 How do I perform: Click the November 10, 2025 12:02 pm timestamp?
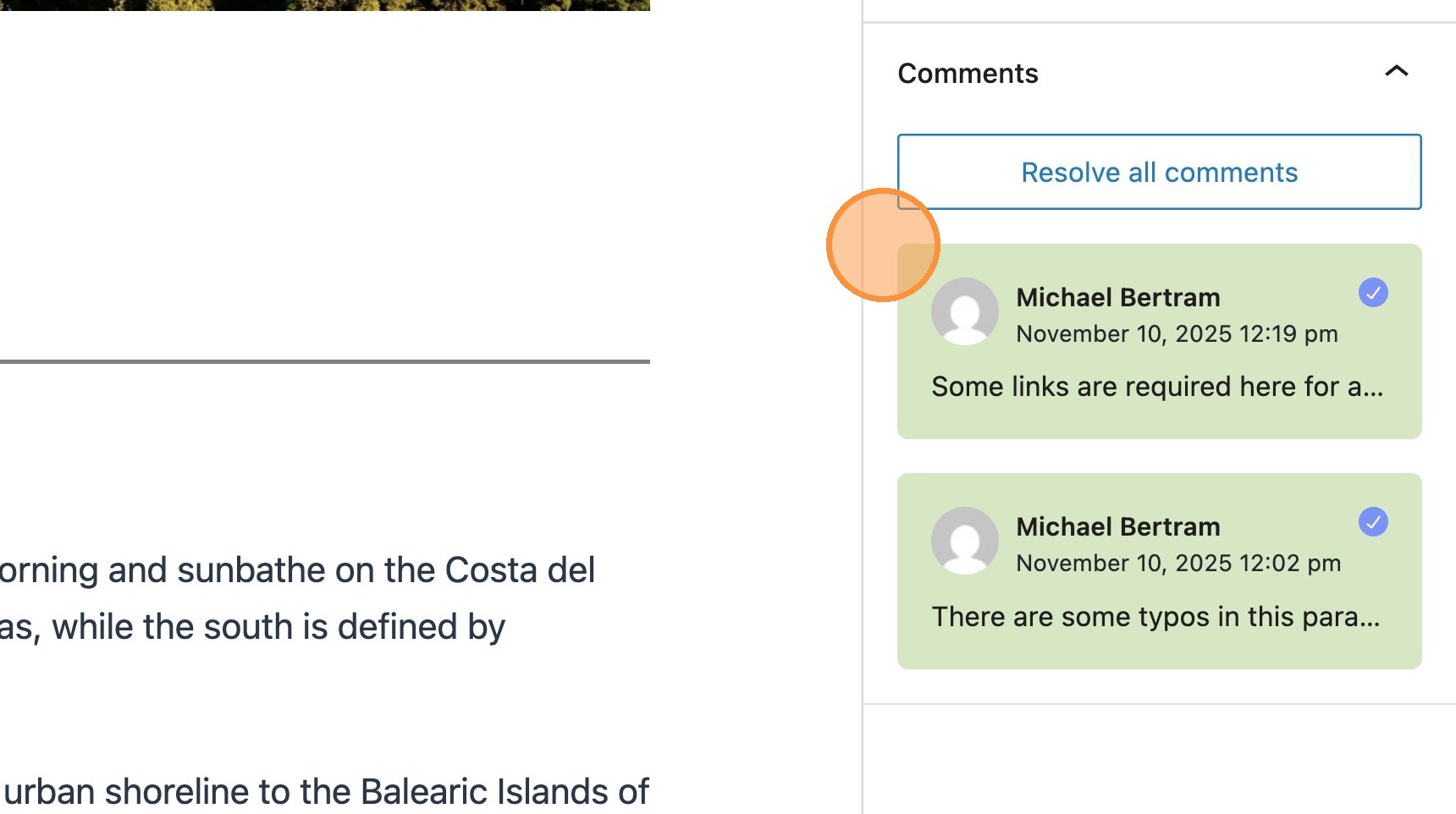click(1178, 564)
